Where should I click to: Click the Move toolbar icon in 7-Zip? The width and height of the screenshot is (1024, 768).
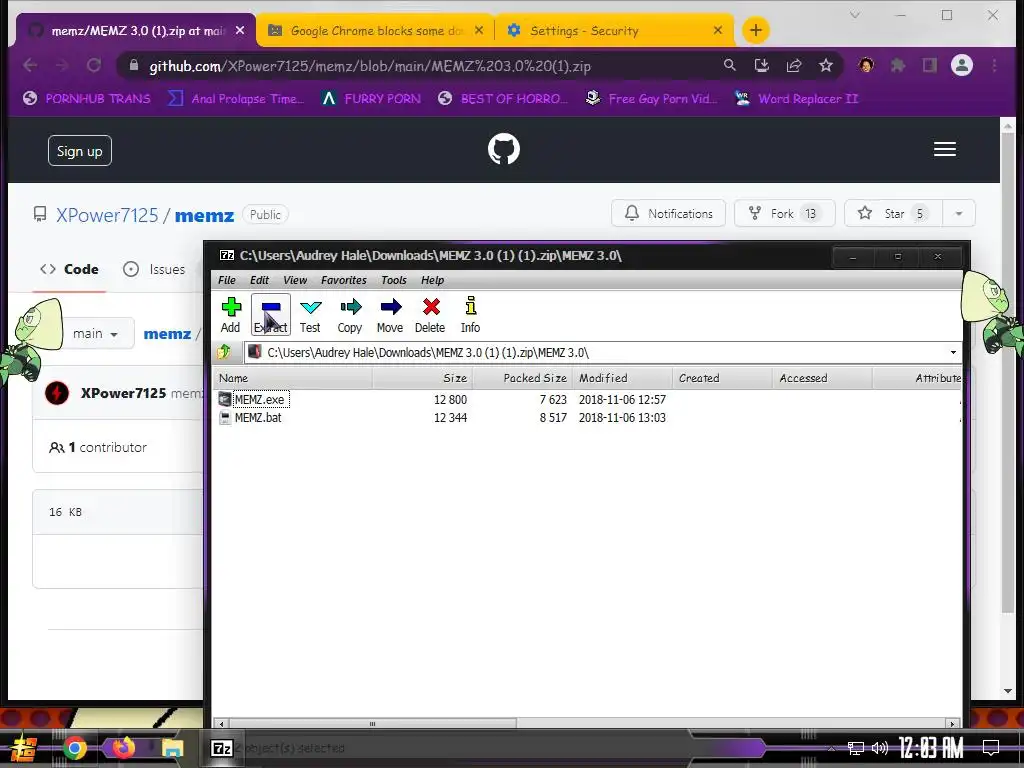[390, 315]
